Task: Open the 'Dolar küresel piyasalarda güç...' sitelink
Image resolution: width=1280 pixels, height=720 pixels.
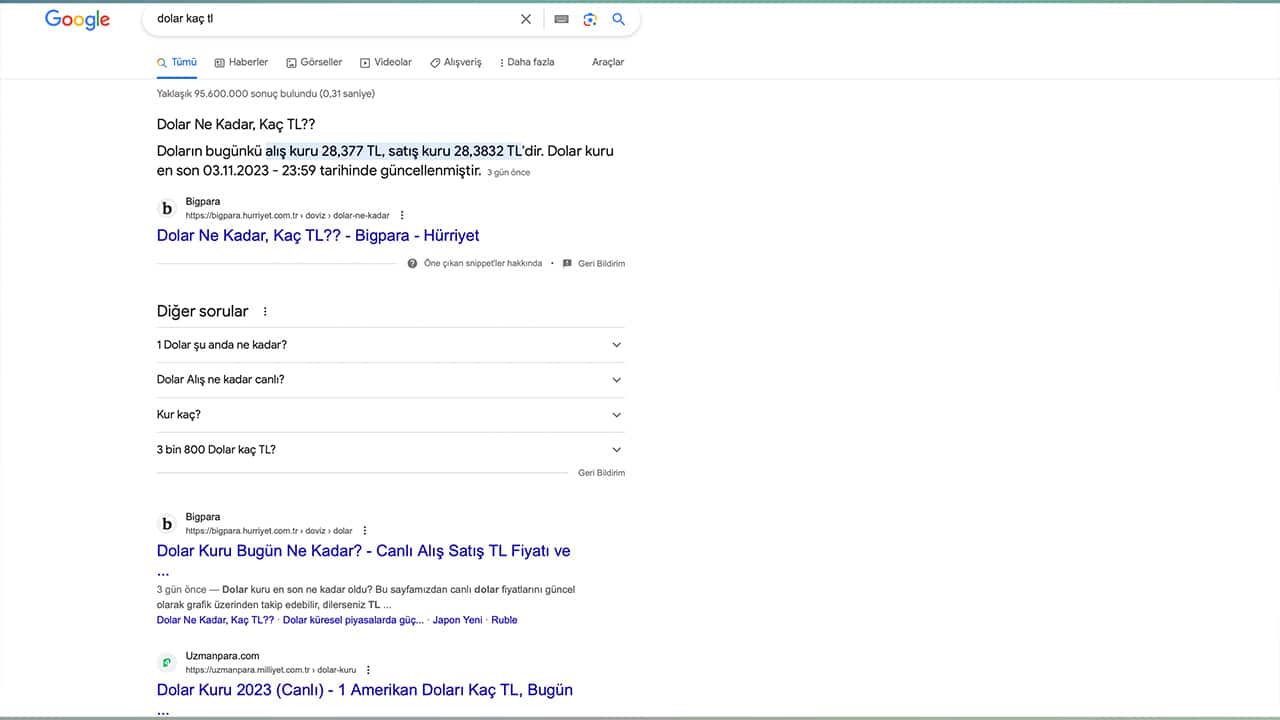Action: 353,620
